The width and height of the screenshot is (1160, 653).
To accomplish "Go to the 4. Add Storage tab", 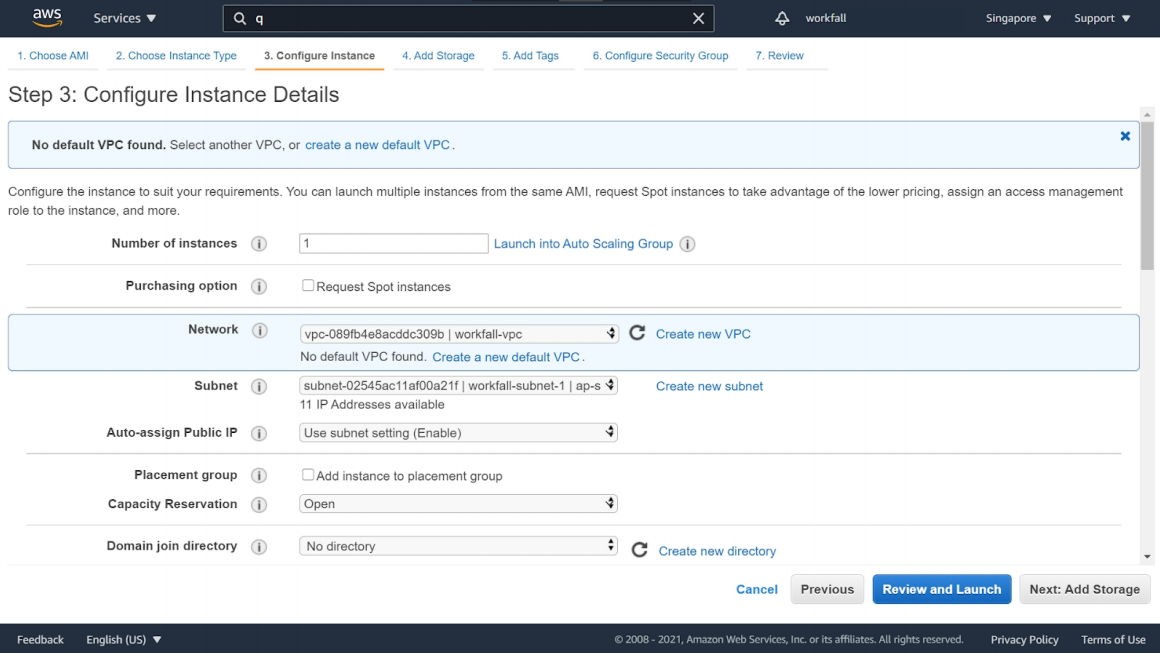I will pyautogui.click(x=438, y=56).
